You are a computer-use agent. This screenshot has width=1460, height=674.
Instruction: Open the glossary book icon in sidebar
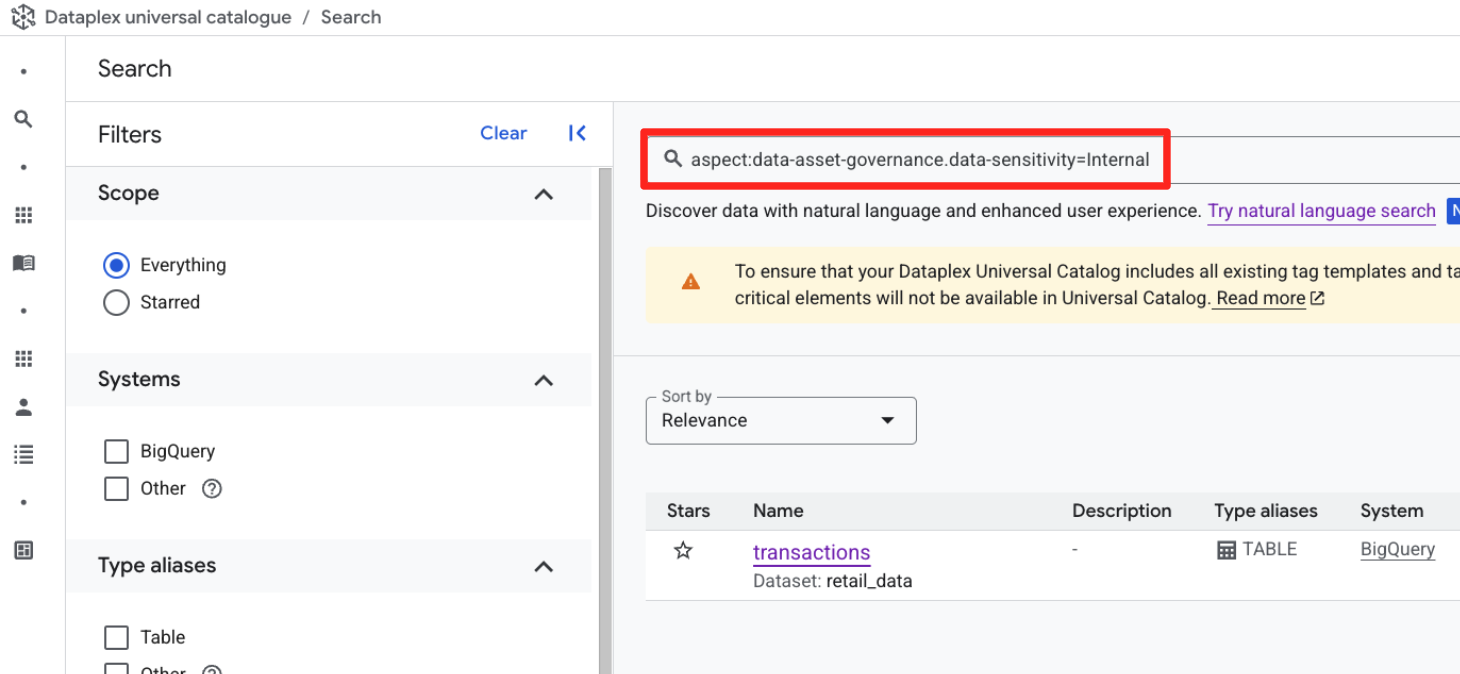pos(23,263)
